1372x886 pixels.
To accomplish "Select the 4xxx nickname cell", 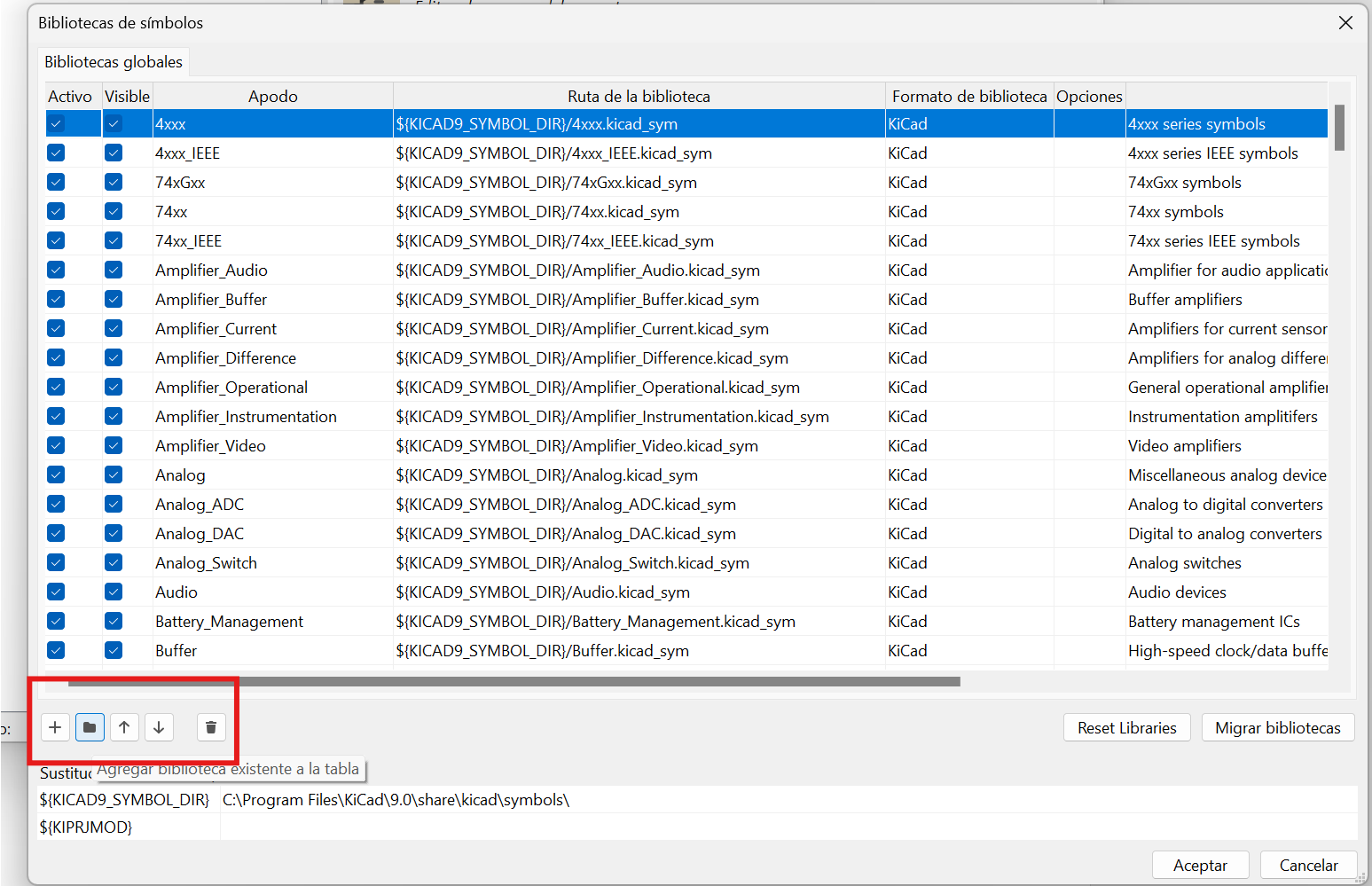I will coord(273,123).
